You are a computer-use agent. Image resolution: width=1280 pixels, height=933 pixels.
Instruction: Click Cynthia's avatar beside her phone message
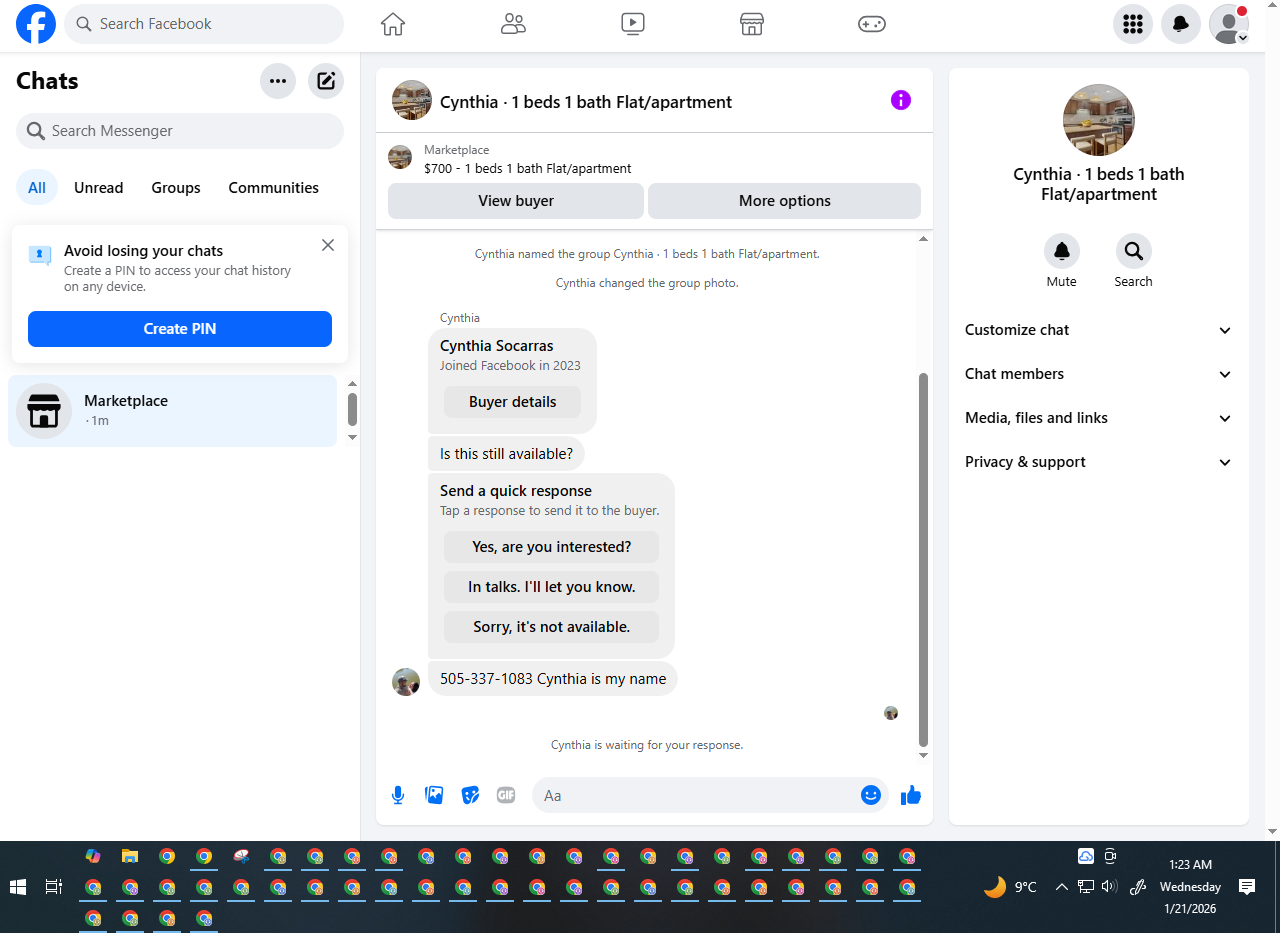[x=406, y=682]
